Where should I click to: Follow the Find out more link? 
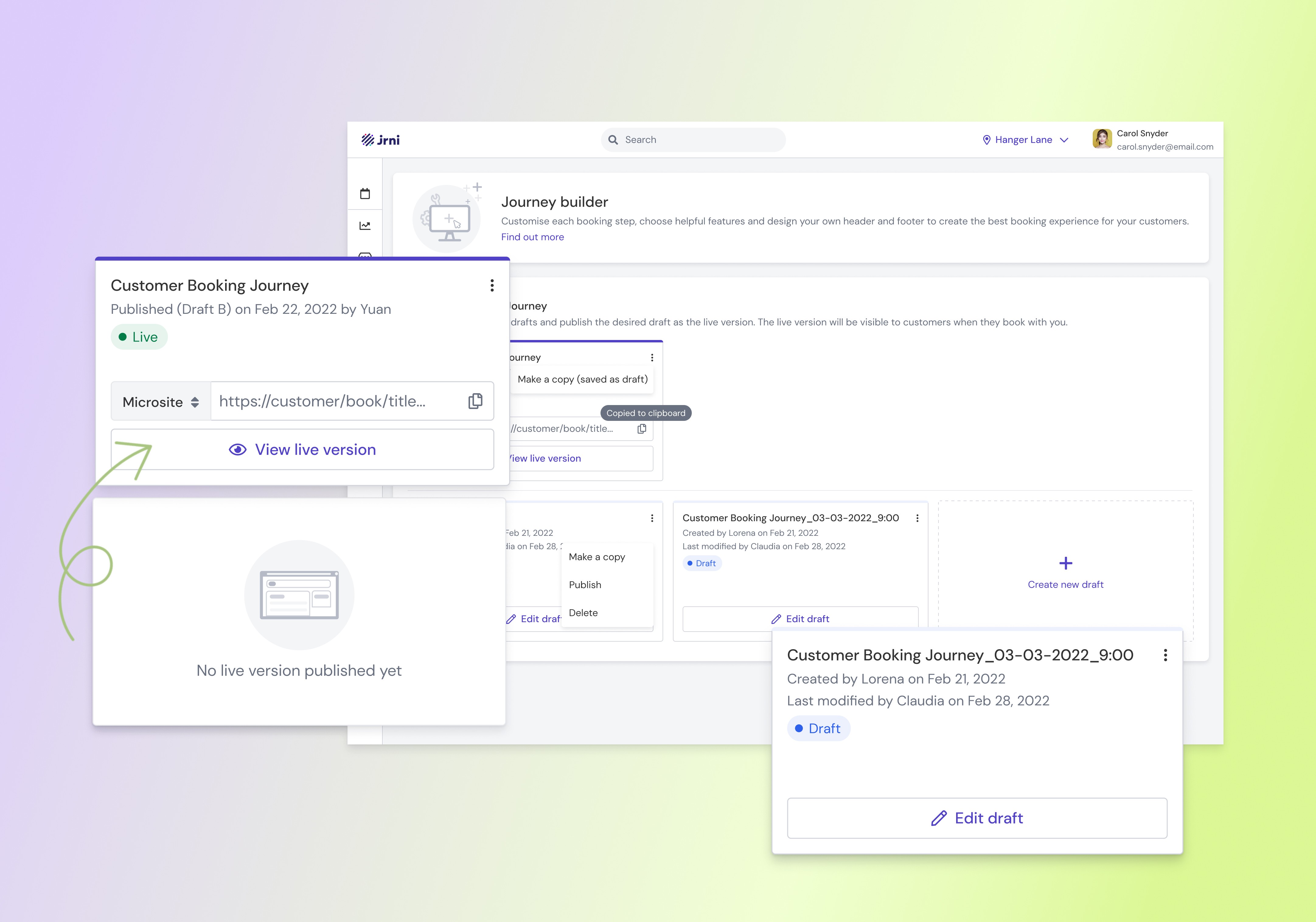pos(532,237)
